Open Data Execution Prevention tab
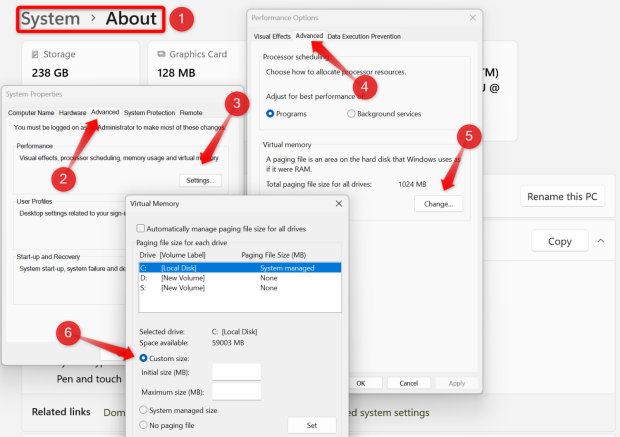Image resolution: width=620 pixels, height=437 pixels. (x=364, y=36)
